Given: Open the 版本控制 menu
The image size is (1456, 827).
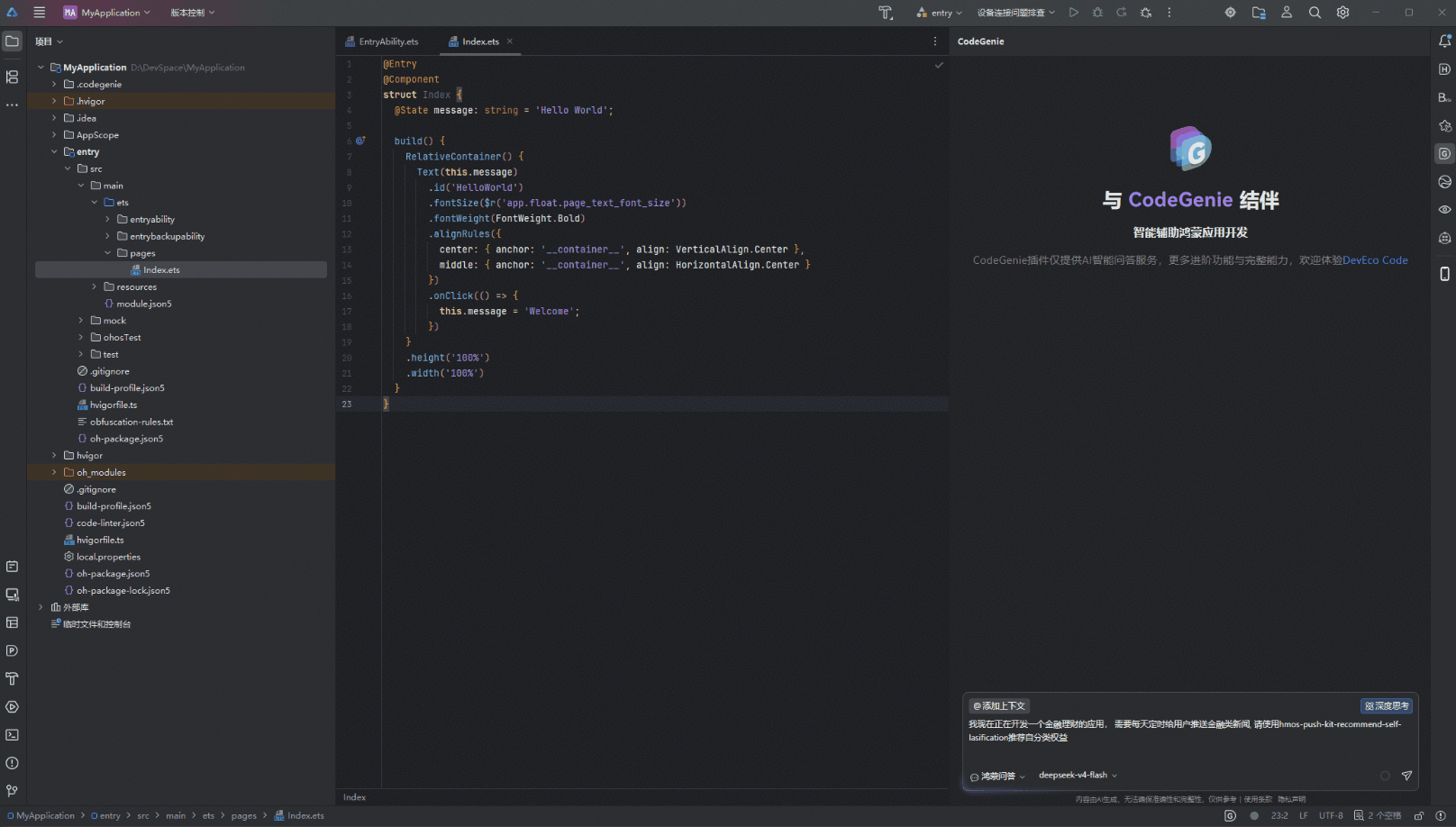Looking at the screenshot, I should coord(193,13).
